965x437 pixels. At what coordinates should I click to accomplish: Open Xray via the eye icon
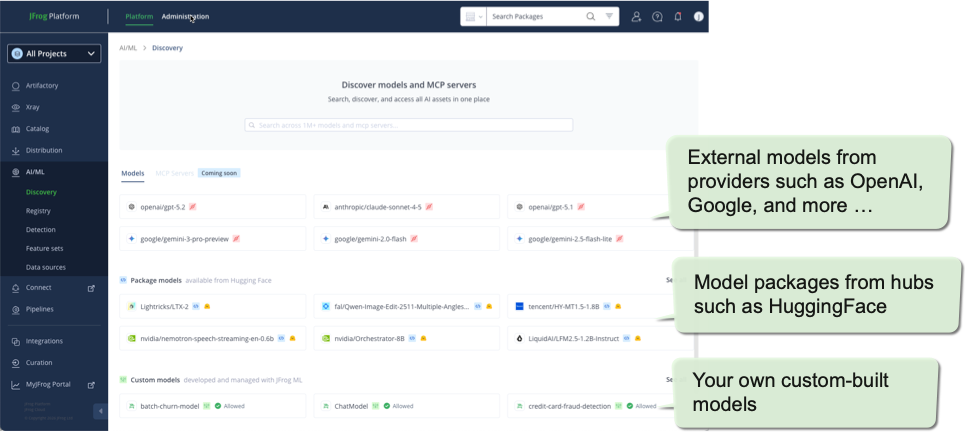tap(16, 107)
